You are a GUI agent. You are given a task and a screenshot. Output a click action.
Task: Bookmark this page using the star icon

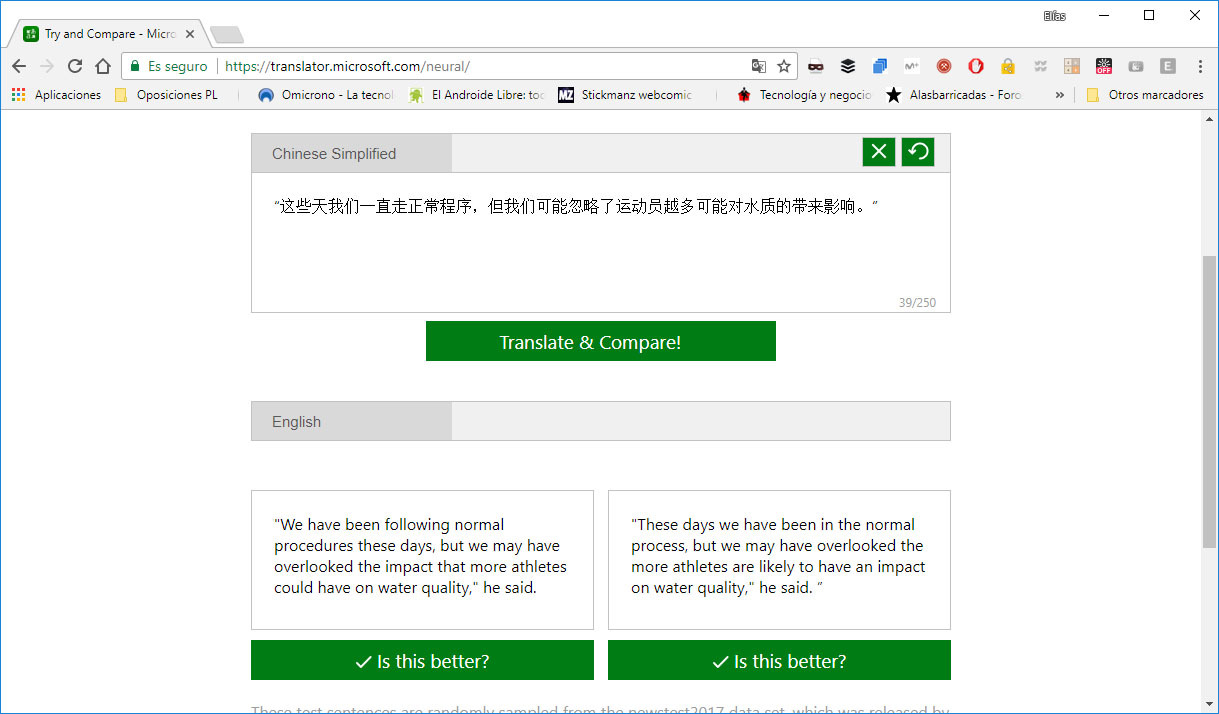coord(784,64)
